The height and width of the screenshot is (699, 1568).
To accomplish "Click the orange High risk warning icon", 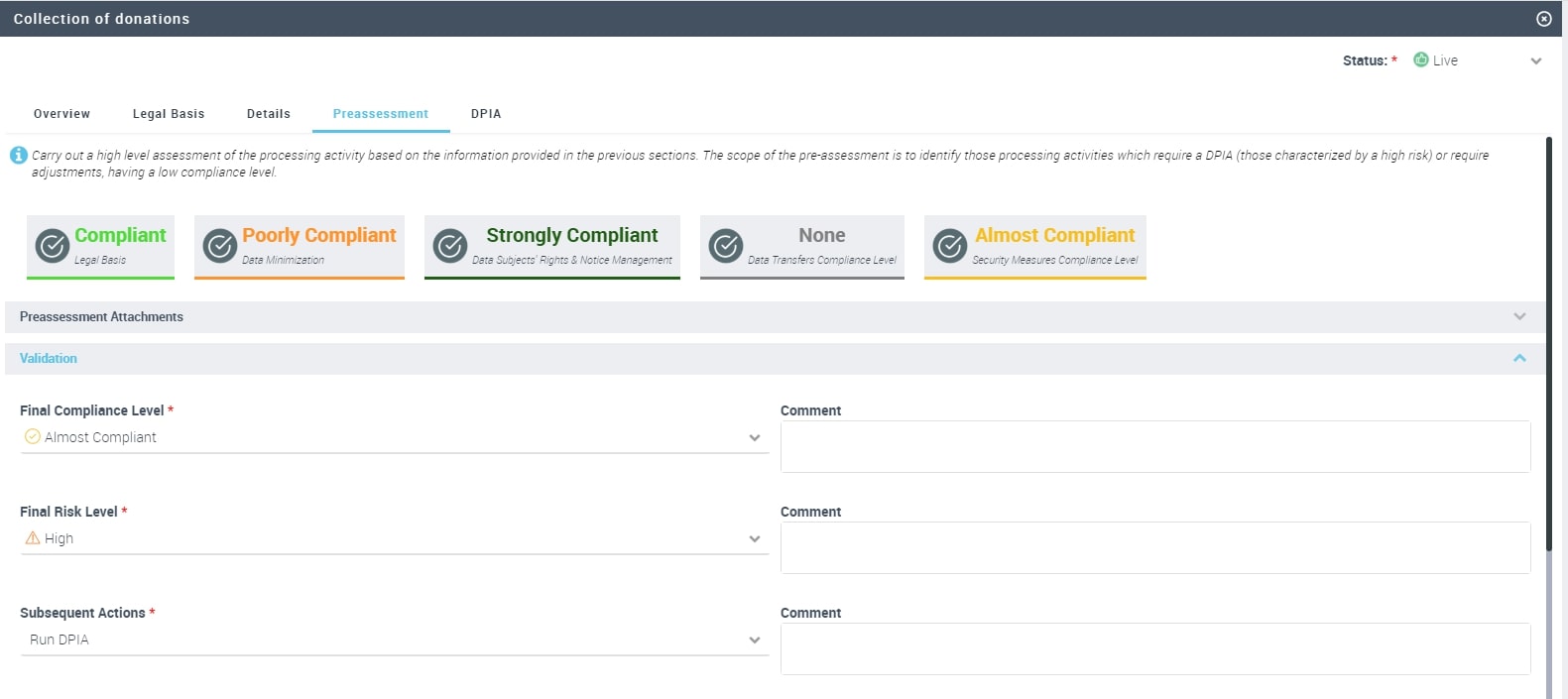I will tap(33, 538).
